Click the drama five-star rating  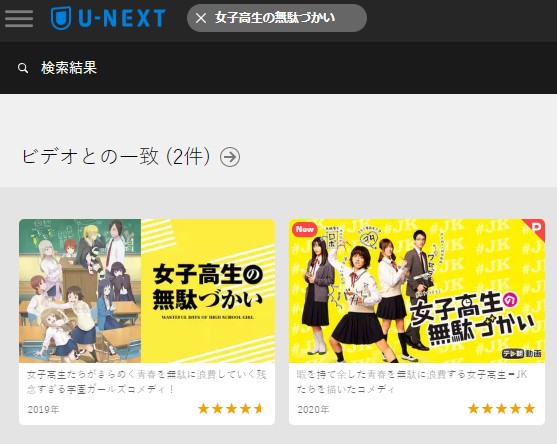point(501,409)
